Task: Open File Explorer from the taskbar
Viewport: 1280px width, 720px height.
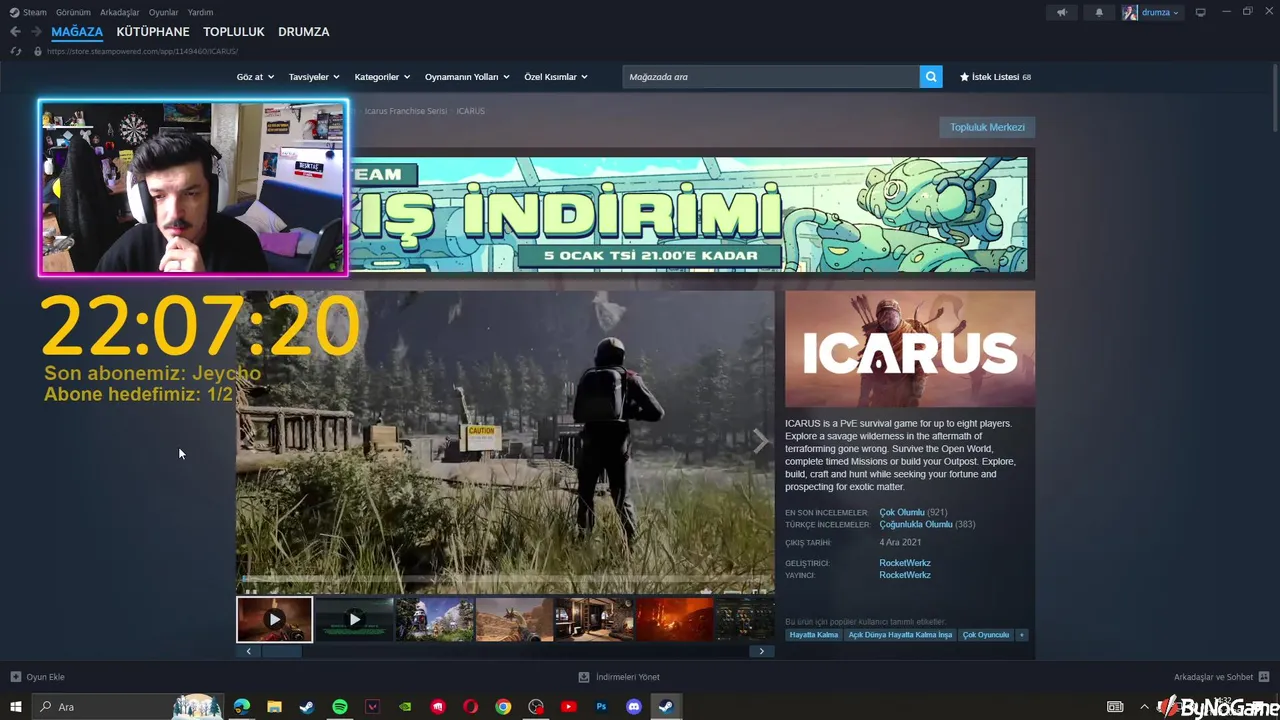Action: click(274, 707)
